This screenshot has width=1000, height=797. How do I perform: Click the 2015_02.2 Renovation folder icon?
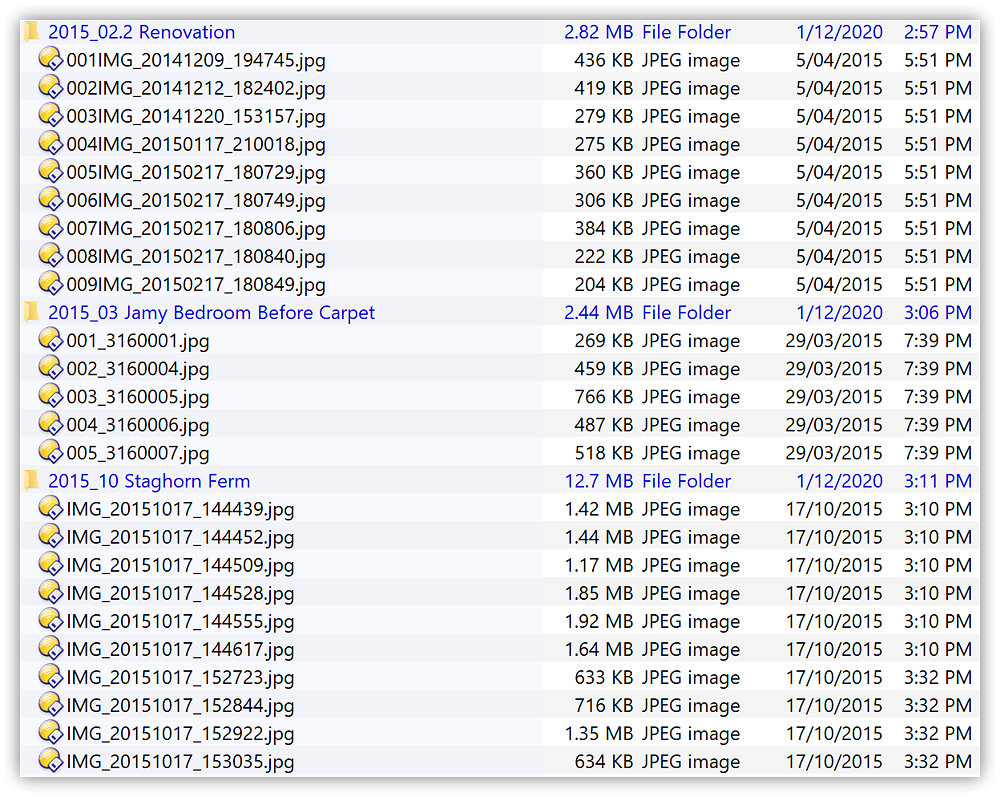point(33,31)
